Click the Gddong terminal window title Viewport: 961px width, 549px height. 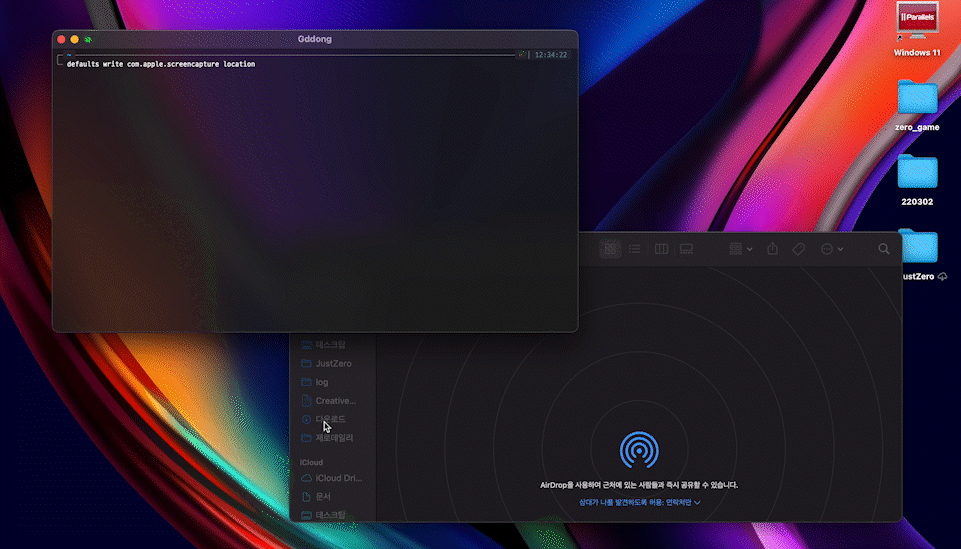click(x=314, y=39)
